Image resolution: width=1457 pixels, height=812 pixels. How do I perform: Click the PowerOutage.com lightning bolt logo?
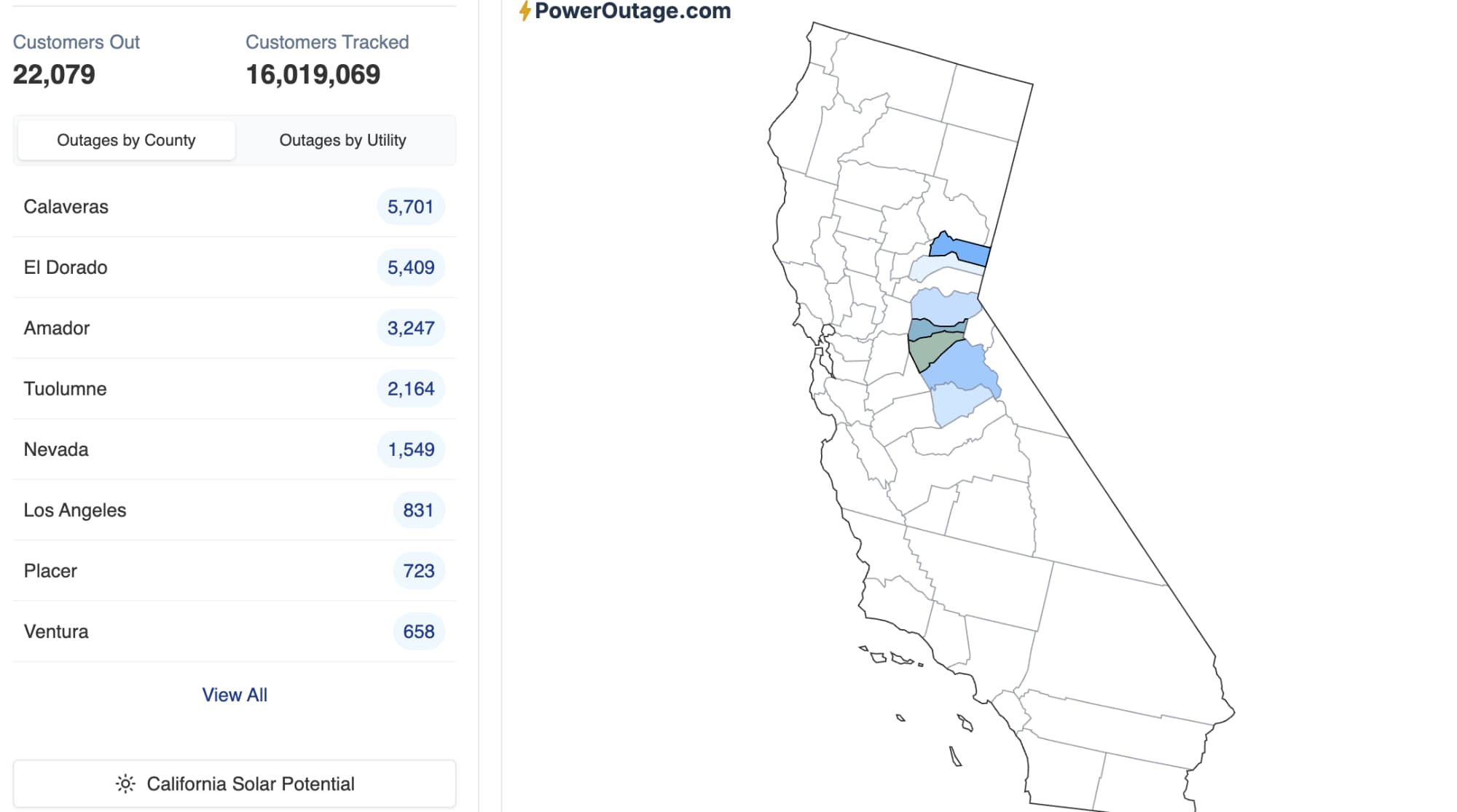(525, 11)
